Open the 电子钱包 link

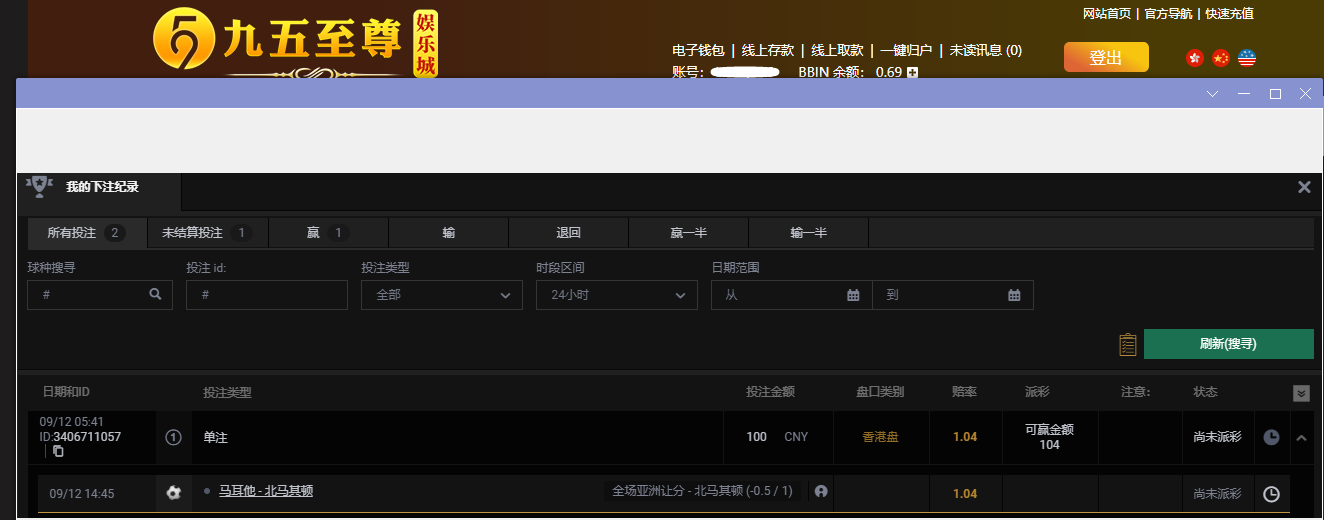point(698,50)
